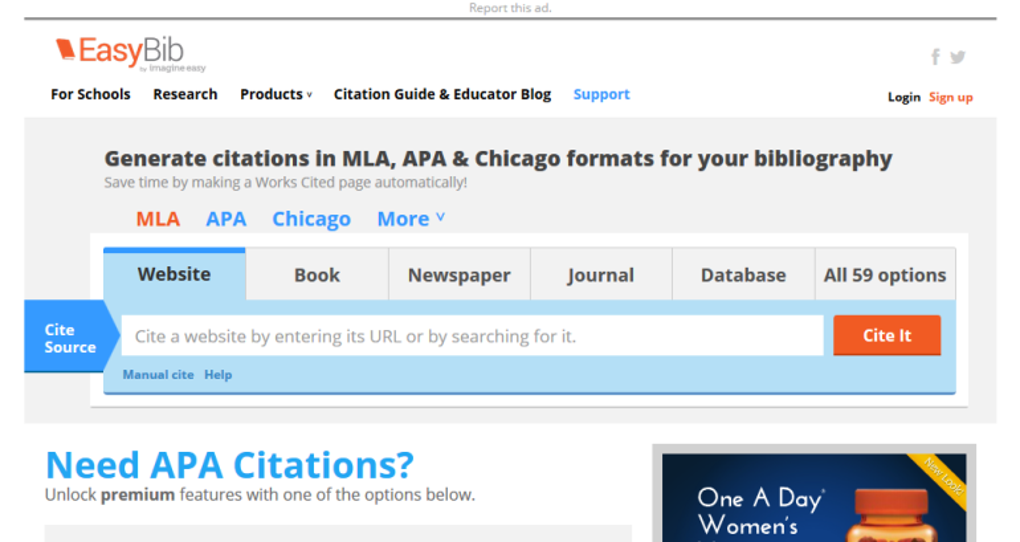Open the Twitter bird icon link
The width and height of the screenshot is (1020, 542).
click(x=958, y=57)
